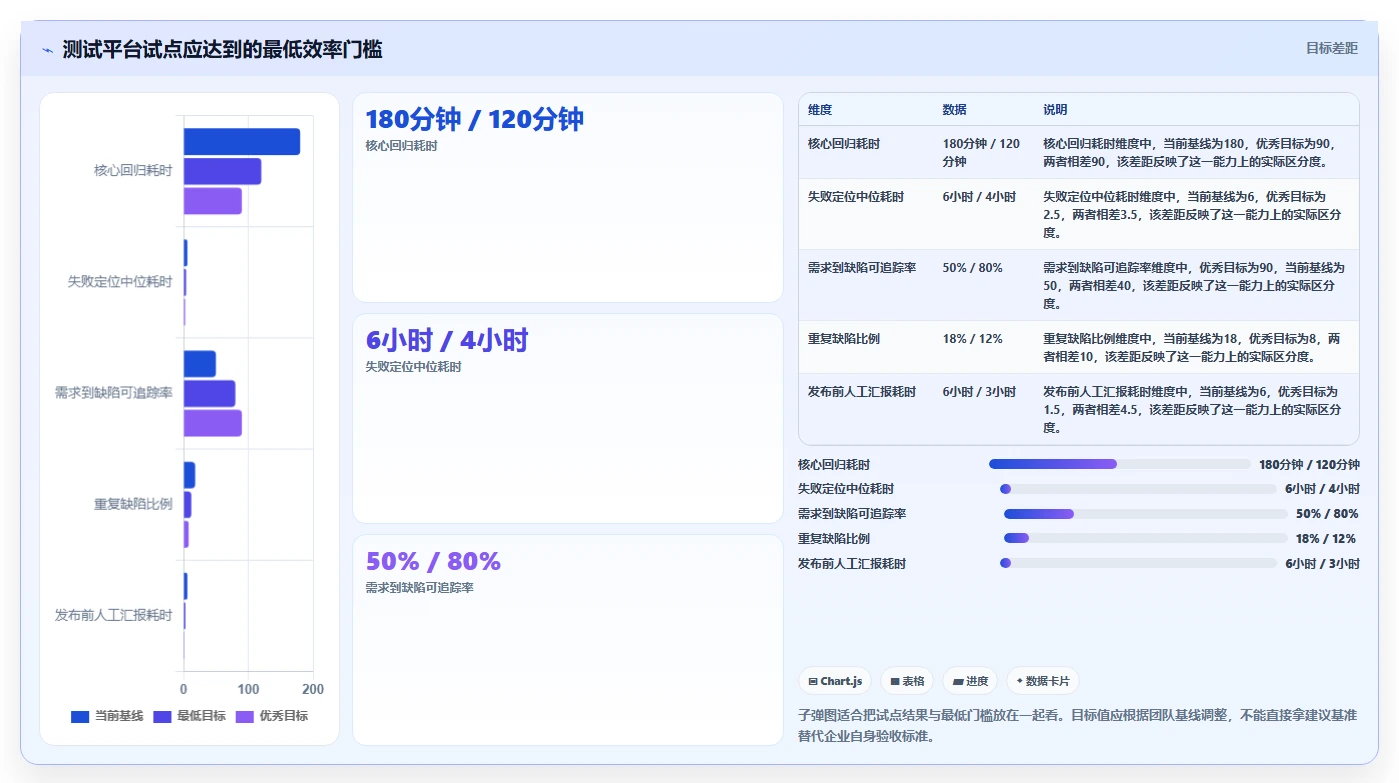Click the 重复缺陷比例 table row name
Screen dimensions: 1399x783
tap(844, 339)
